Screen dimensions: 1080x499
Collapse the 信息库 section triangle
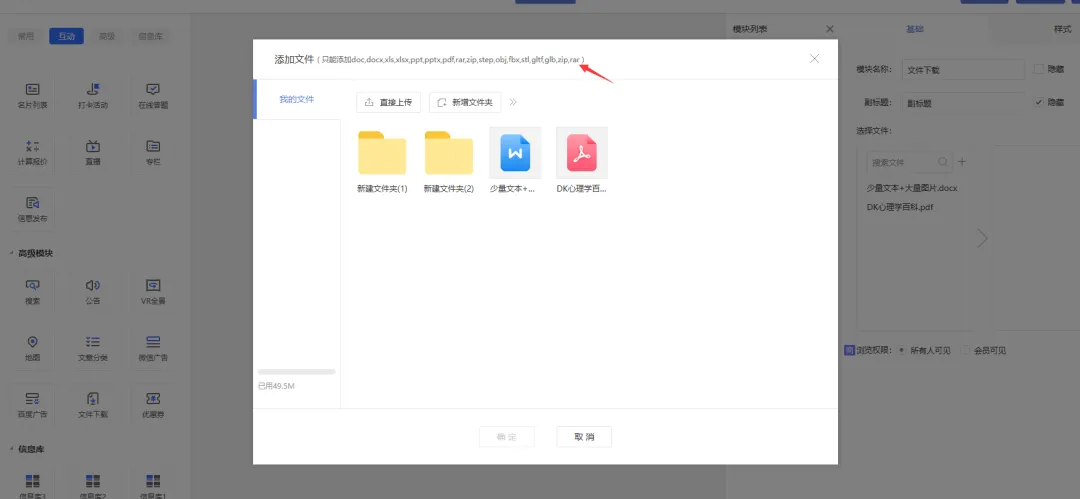(11, 449)
